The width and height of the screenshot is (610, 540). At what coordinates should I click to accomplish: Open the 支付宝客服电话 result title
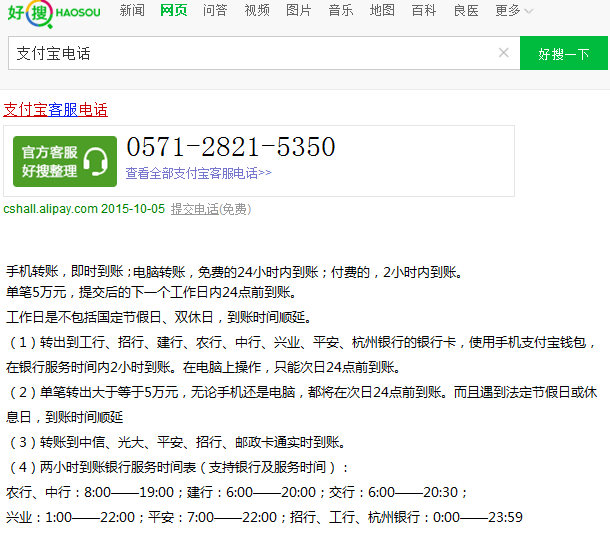click(56, 110)
